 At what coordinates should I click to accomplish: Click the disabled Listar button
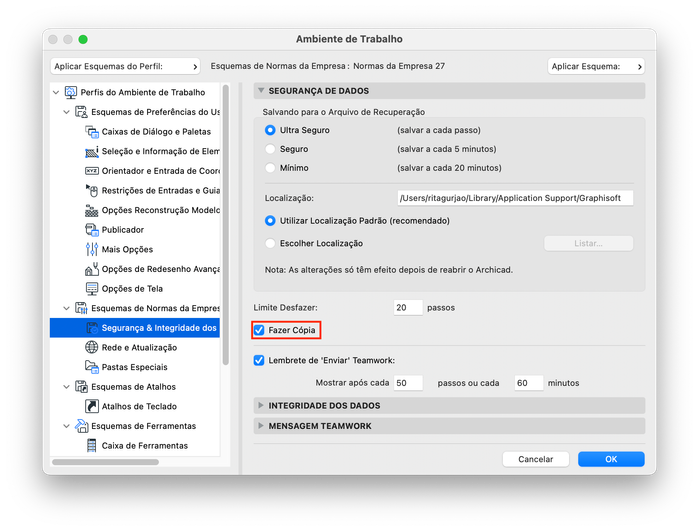coord(588,243)
